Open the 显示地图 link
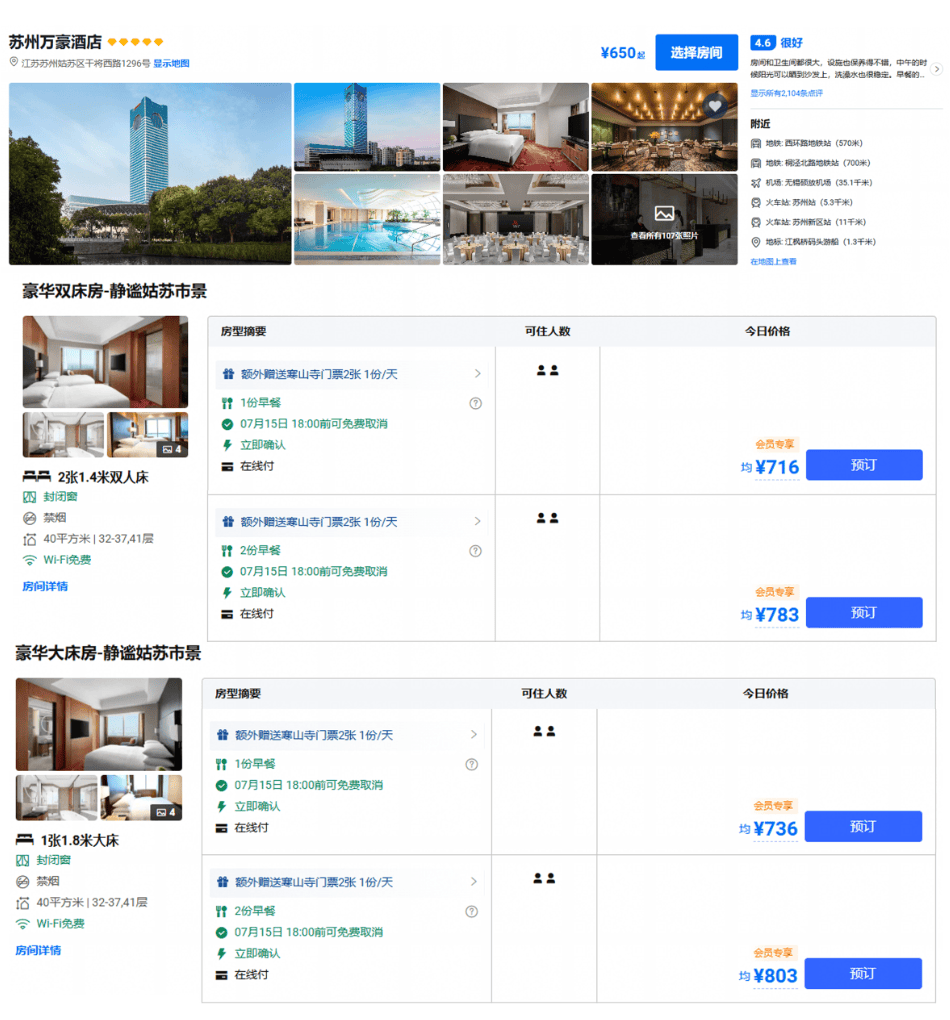950x1020 pixels. pos(171,63)
